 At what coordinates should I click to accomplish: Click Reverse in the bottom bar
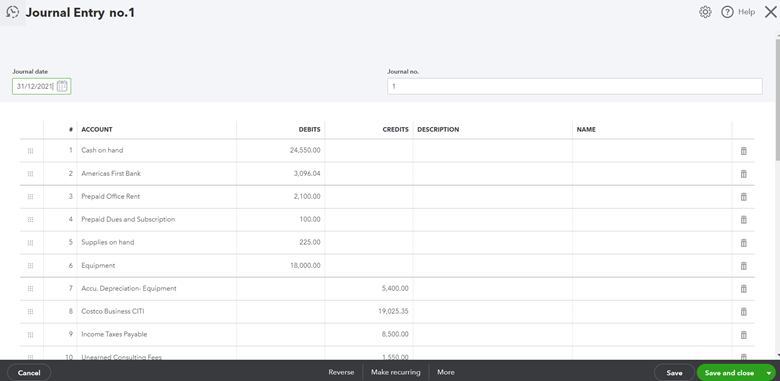(x=341, y=372)
